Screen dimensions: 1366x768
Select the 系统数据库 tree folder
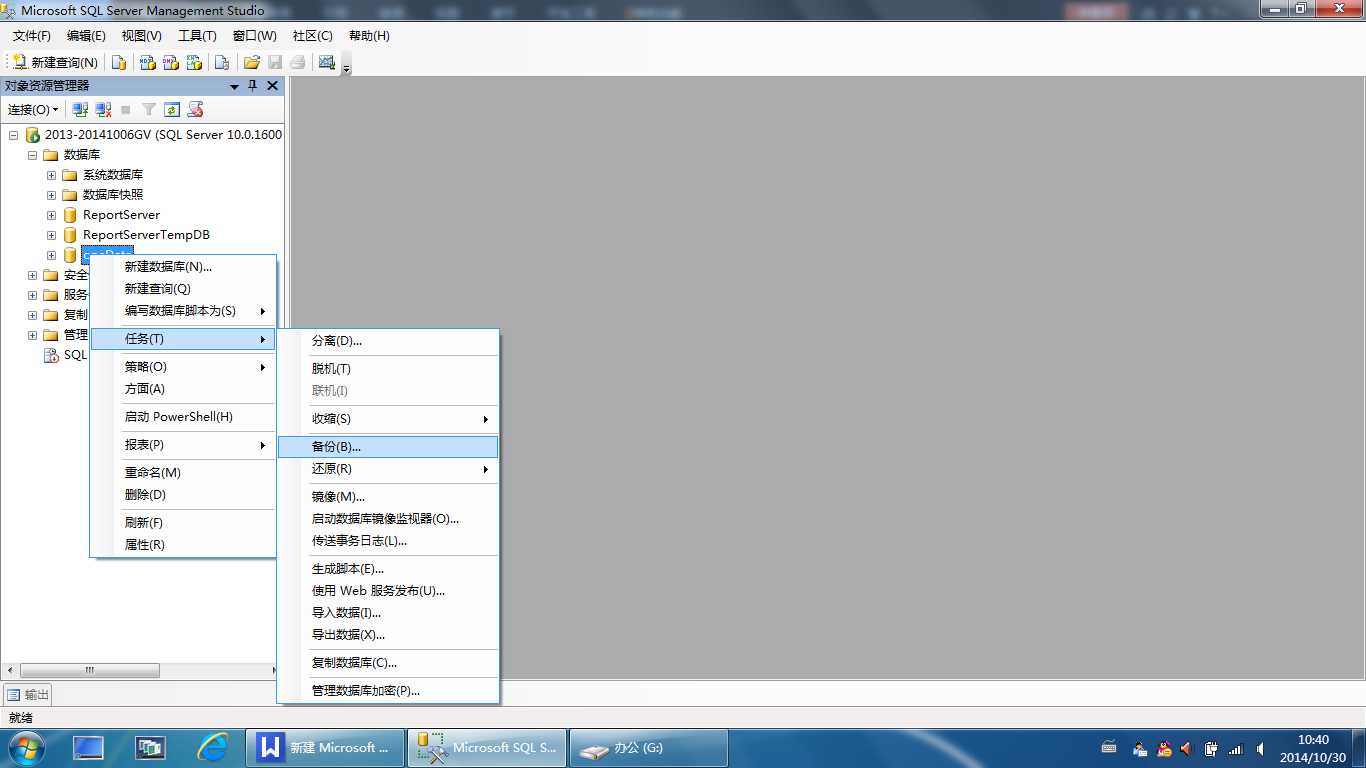(113, 175)
